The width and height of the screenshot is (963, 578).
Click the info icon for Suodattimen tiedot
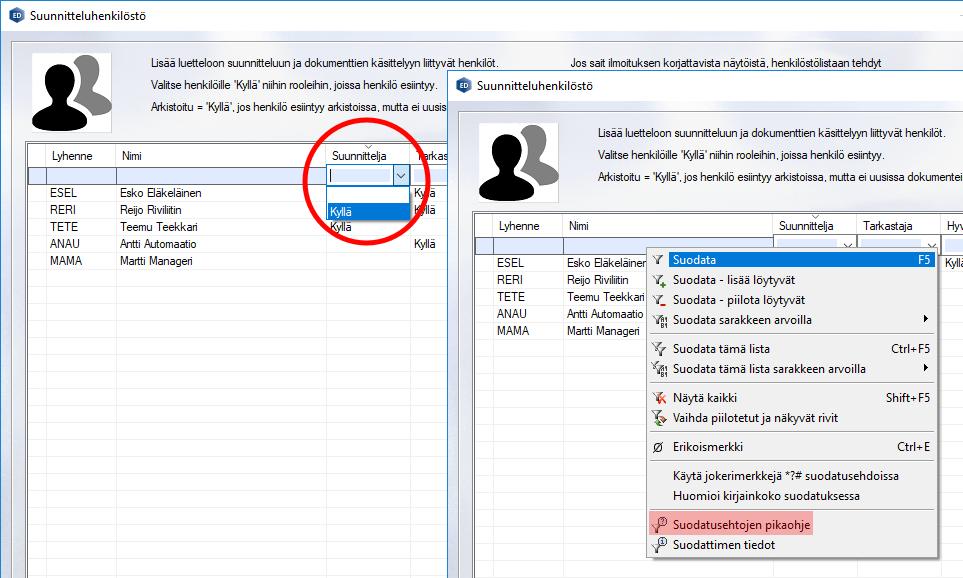[659, 545]
